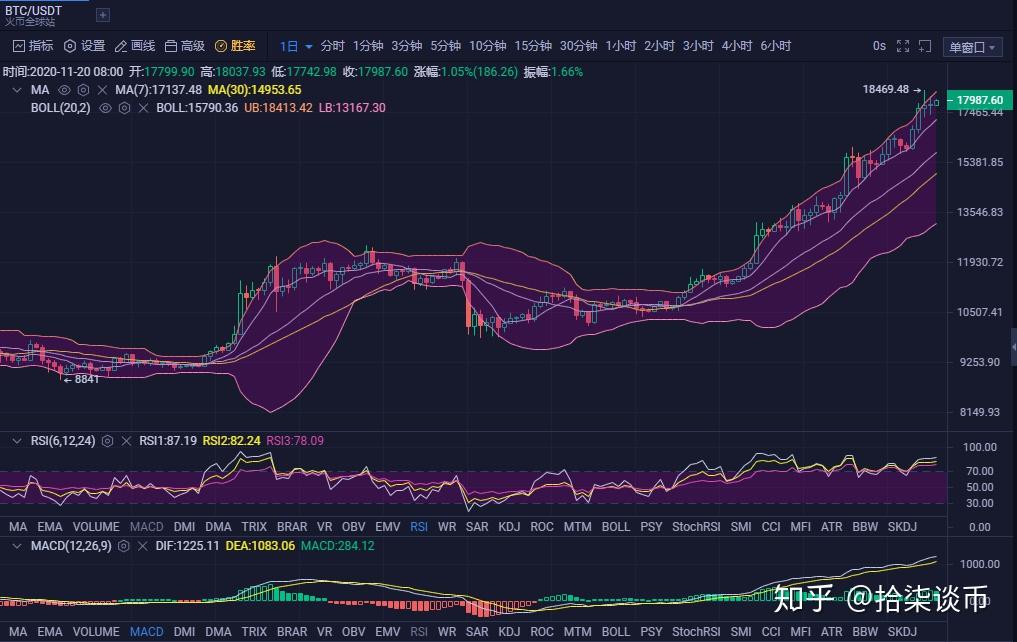
Task: Remove the RSI(6,12,24) panel
Action: [126, 441]
